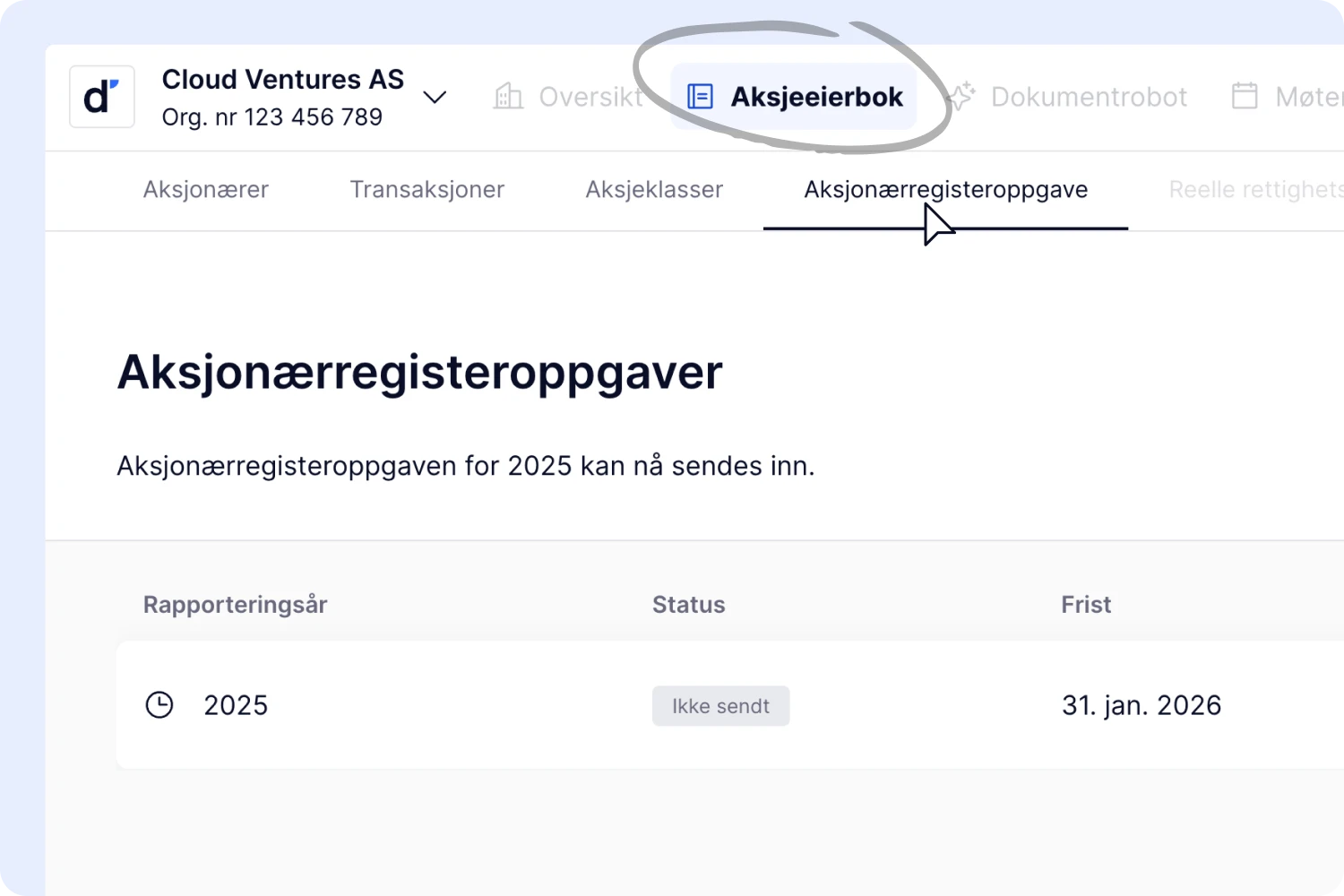
Task: Click the 'Ikke sendt' status badge
Action: click(x=720, y=706)
